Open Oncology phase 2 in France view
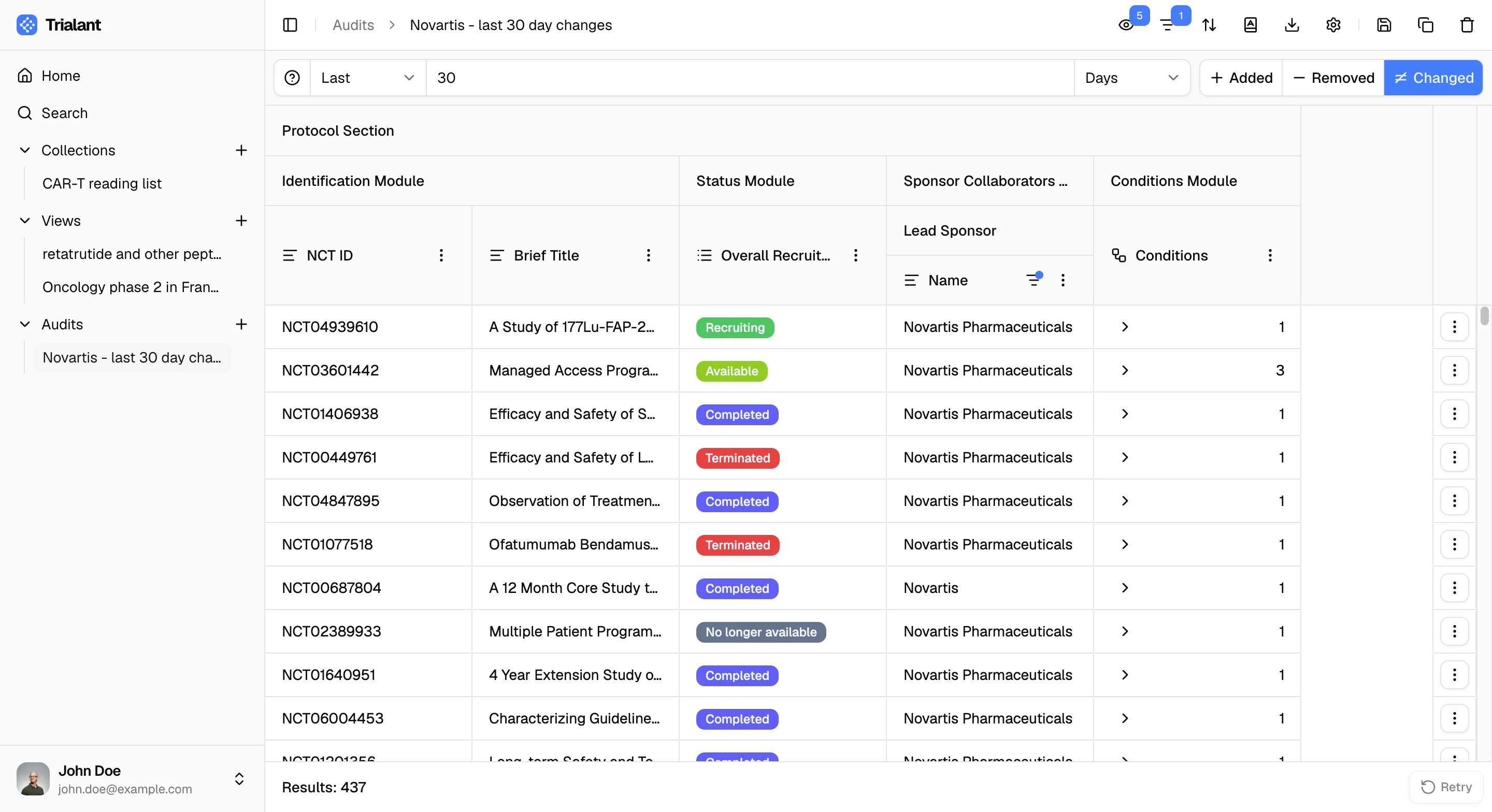This screenshot has height=812, width=1492. tap(132, 287)
